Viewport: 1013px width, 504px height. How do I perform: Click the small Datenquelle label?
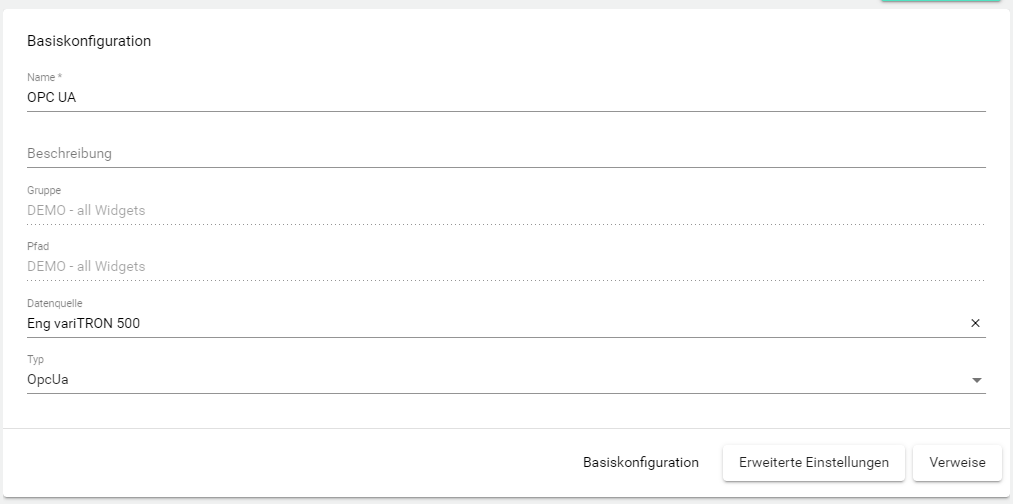(x=54, y=303)
